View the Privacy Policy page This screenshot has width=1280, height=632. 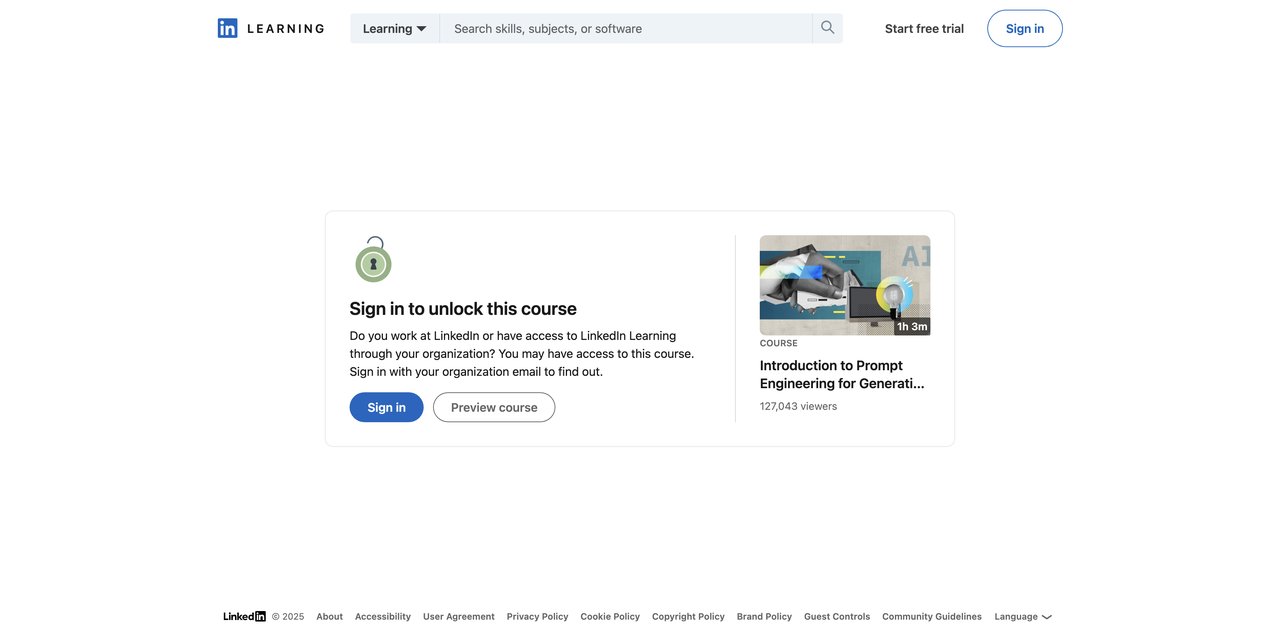tap(537, 617)
